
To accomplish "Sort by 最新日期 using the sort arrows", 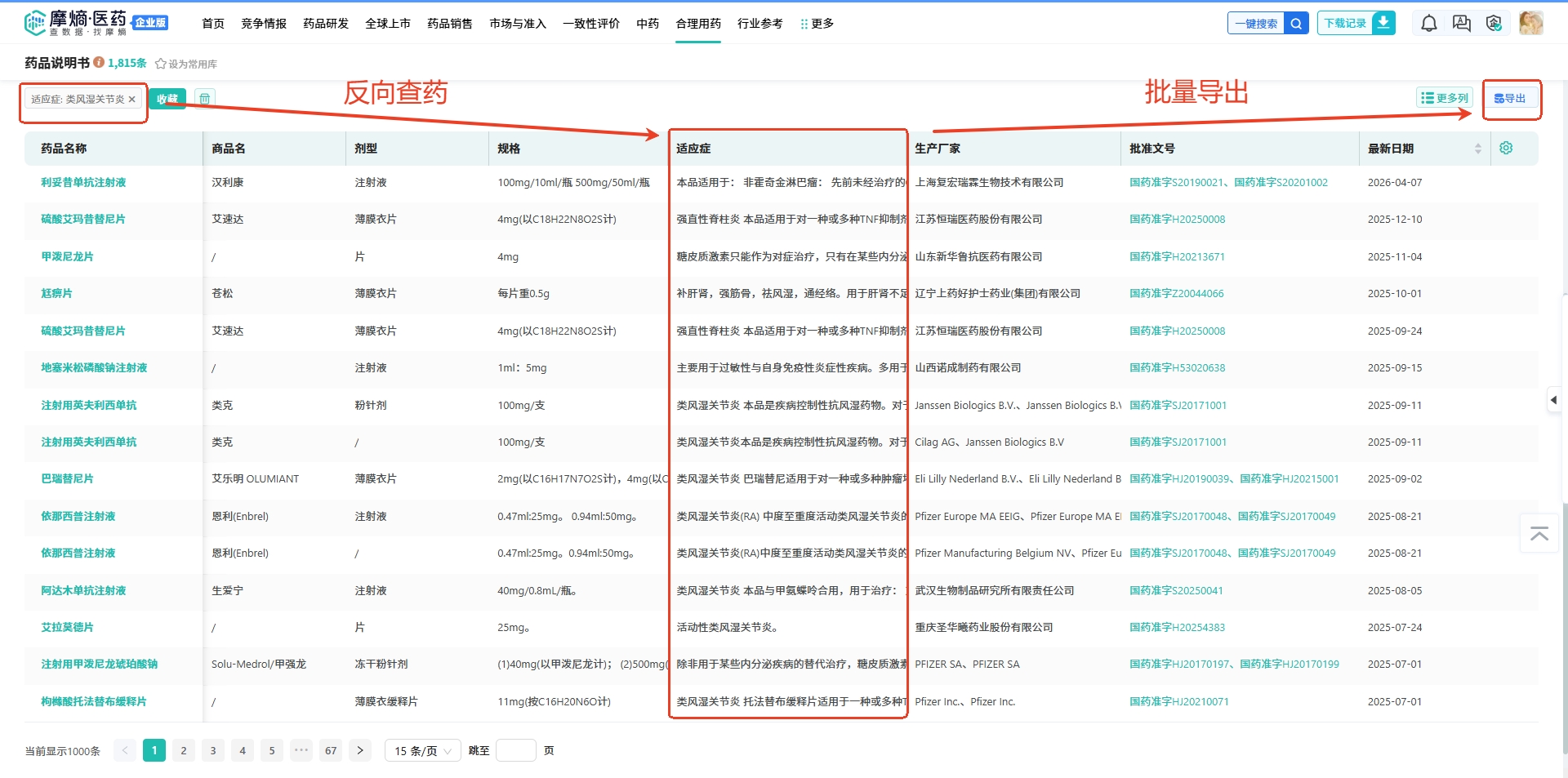I will pyautogui.click(x=1477, y=149).
